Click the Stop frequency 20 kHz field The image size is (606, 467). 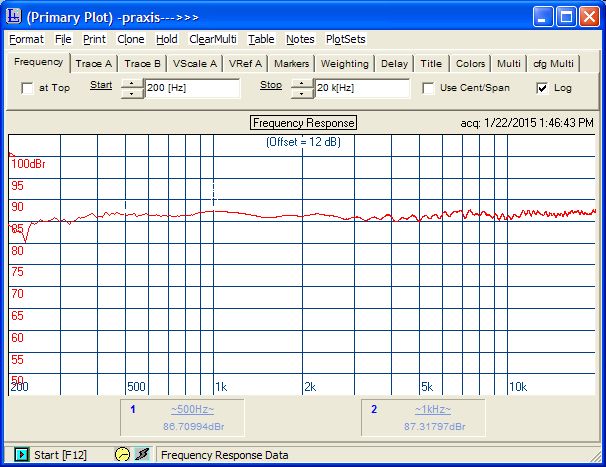362,89
